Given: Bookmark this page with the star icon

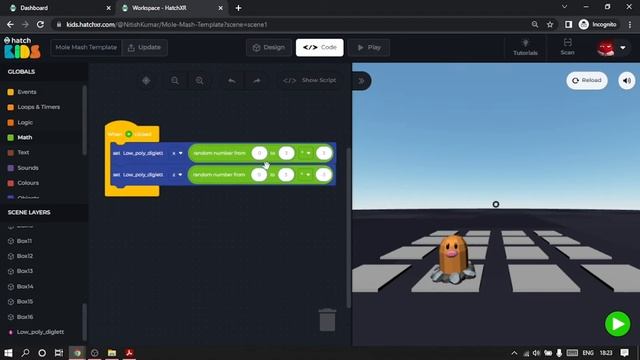Looking at the screenshot, I should (550, 24).
